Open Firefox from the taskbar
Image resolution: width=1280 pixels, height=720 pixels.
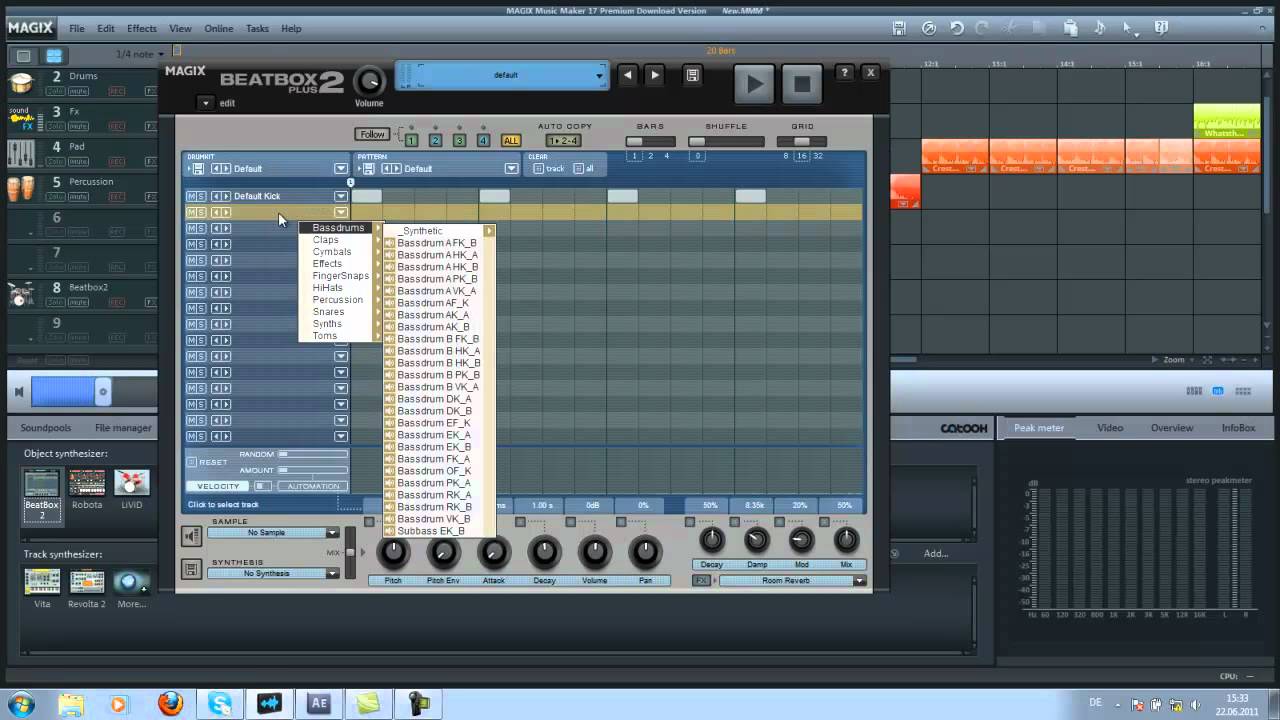[170, 704]
